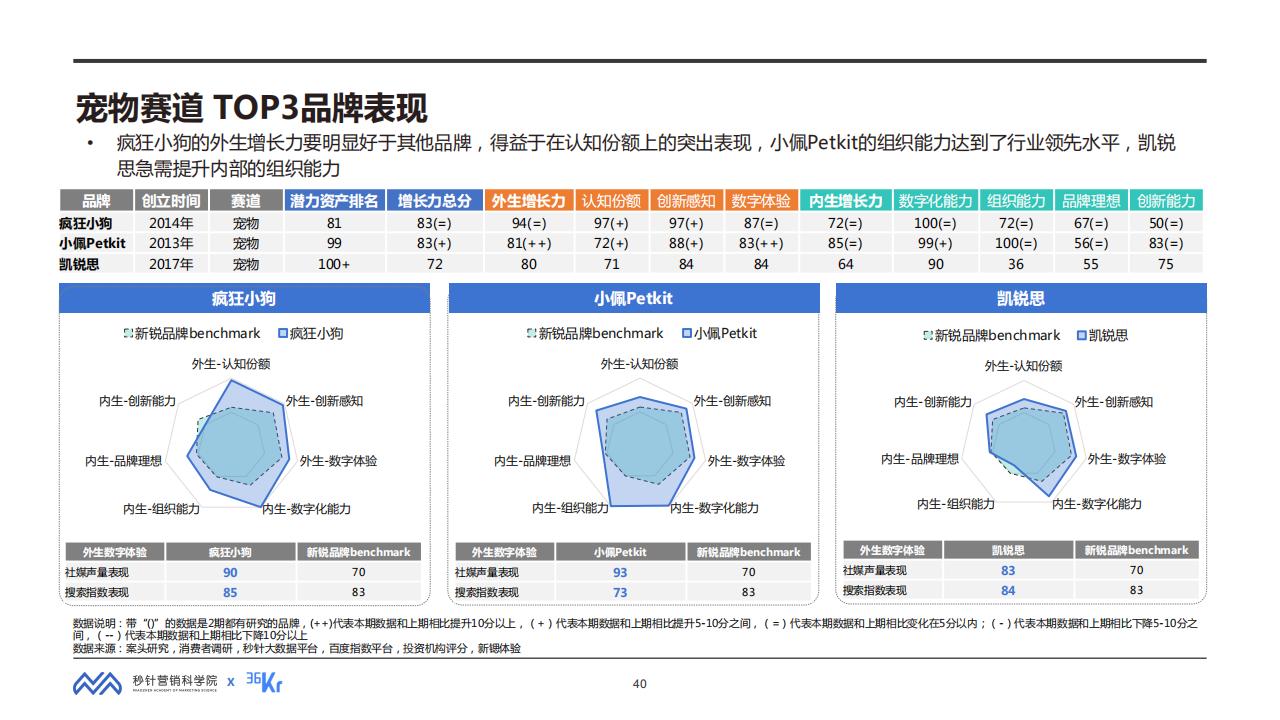Click the 外生-认知份额 axis label in 凯锐思 radar
Image resolution: width=1280 pixels, height=720 pixels.
tap(1023, 366)
